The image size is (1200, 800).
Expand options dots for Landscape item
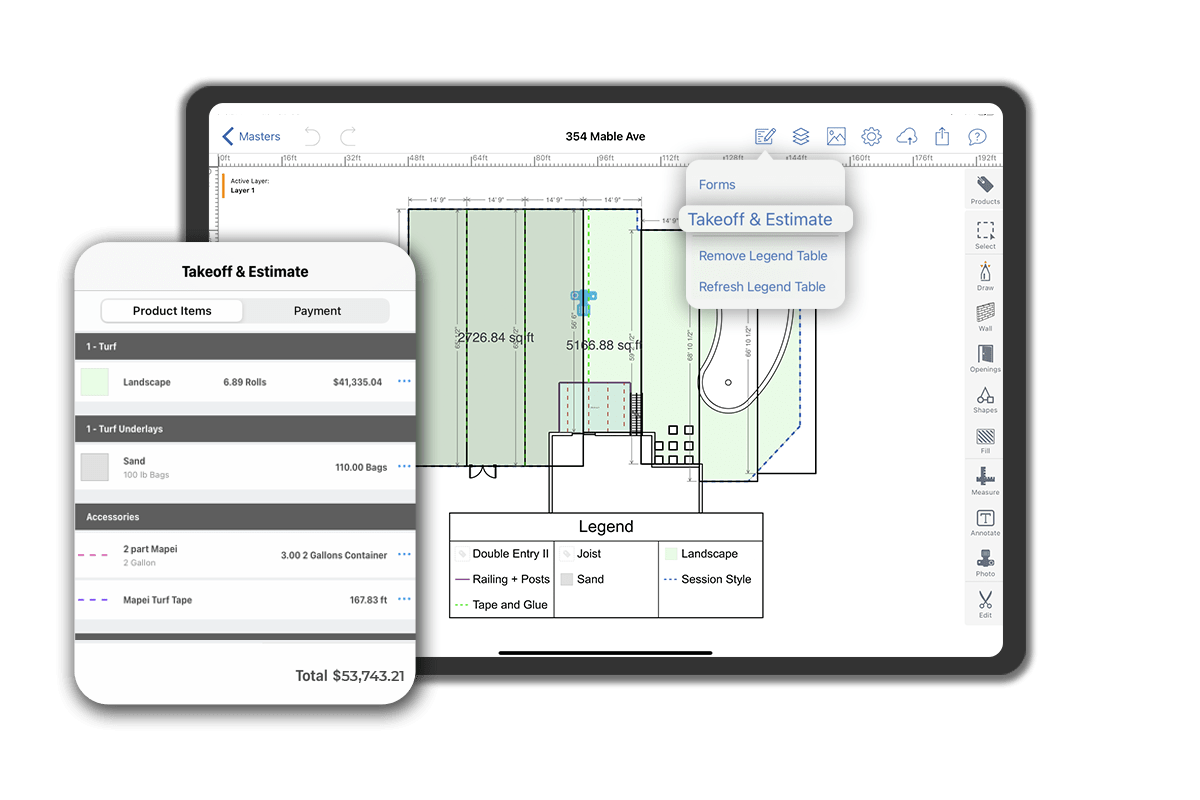[x=404, y=382]
